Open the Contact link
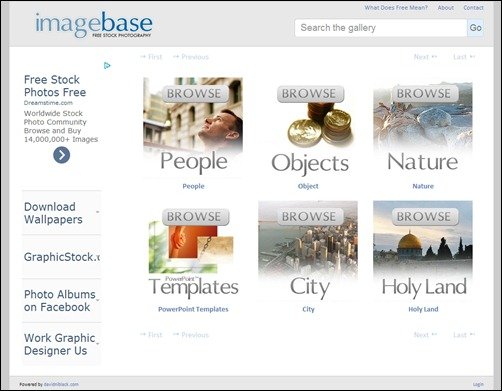Image resolution: width=502 pixels, height=391 pixels. [x=473, y=8]
